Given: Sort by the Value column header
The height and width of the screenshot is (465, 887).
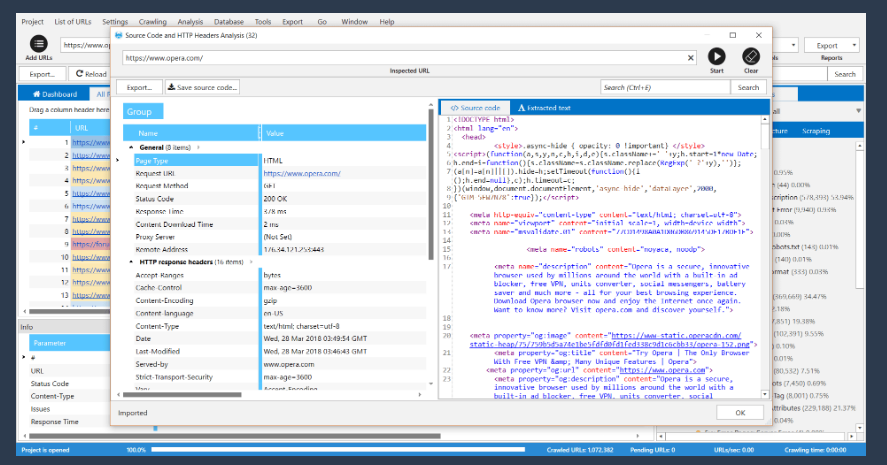Looking at the screenshot, I should point(343,133).
